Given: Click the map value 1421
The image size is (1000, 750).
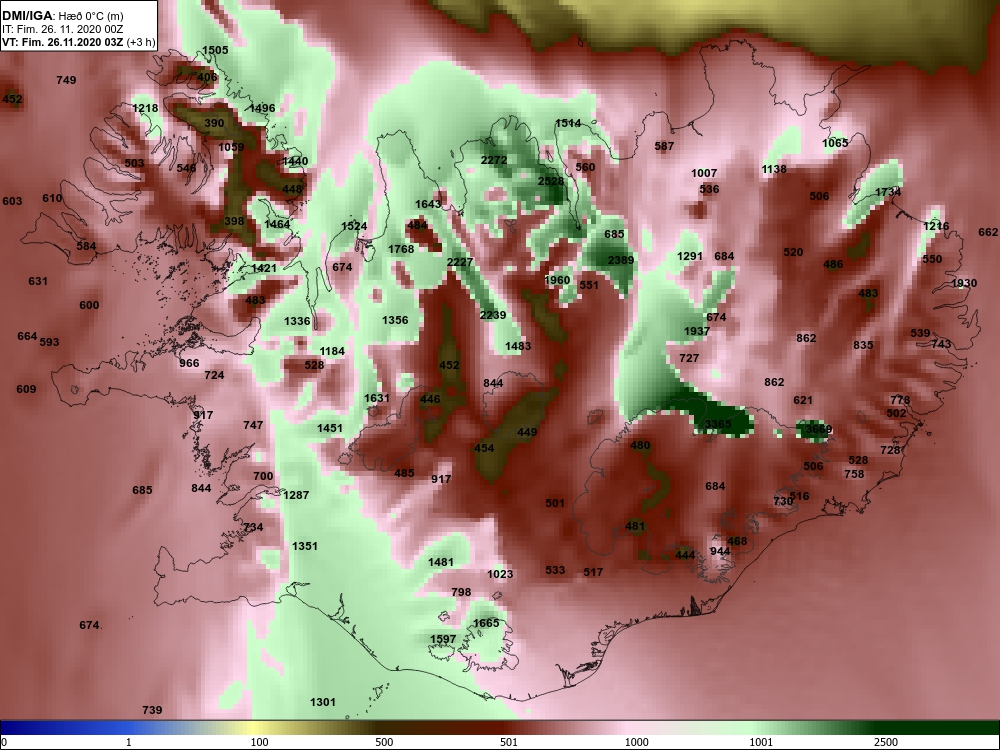Looking at the screenshot, I should coord(264,268).
